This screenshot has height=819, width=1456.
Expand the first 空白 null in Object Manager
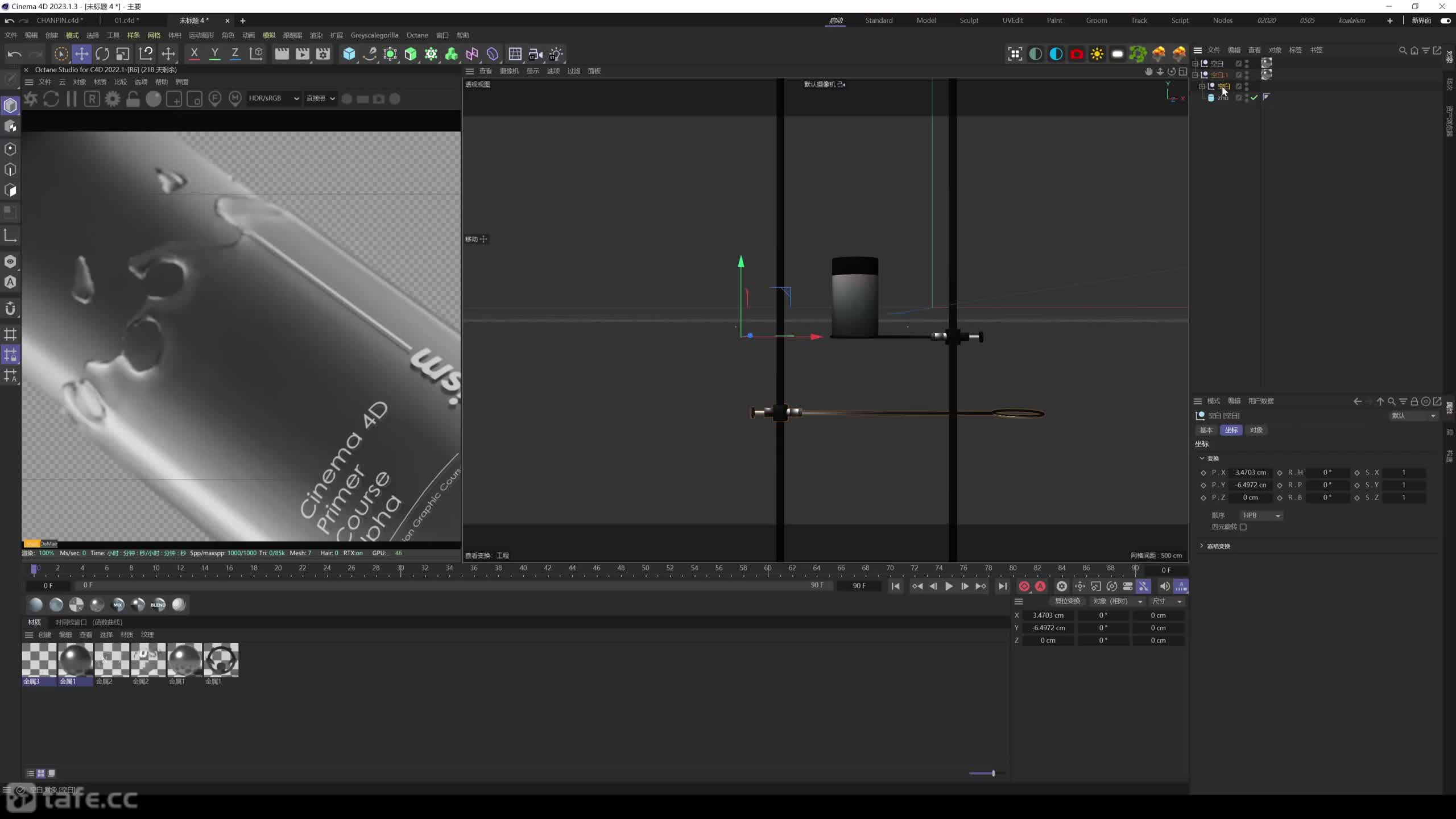pos(1196,64)
